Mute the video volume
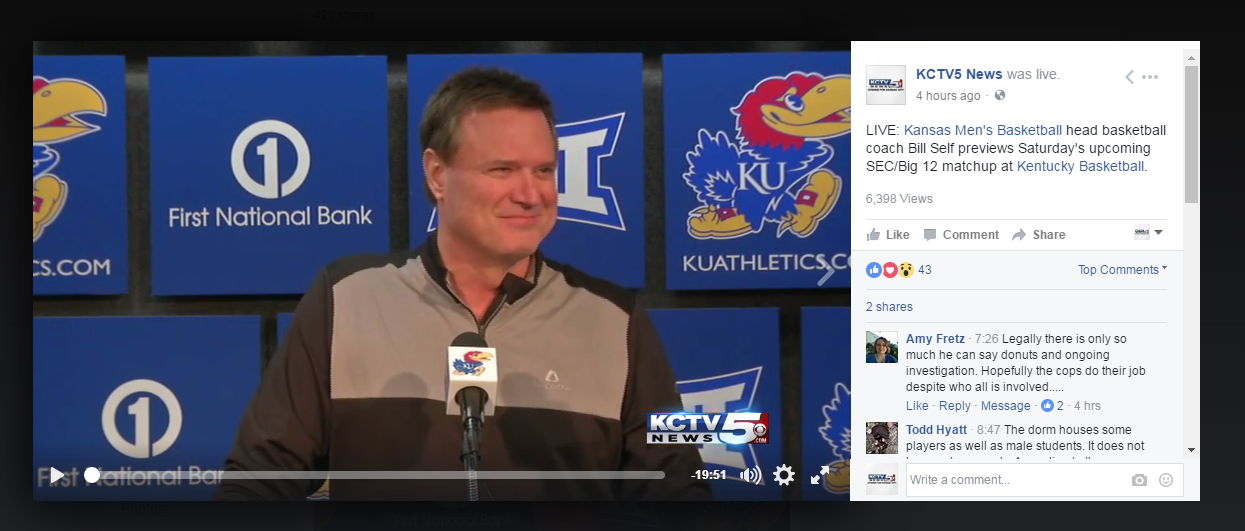This screenshot has height=531, width=1245. (749, 475)
